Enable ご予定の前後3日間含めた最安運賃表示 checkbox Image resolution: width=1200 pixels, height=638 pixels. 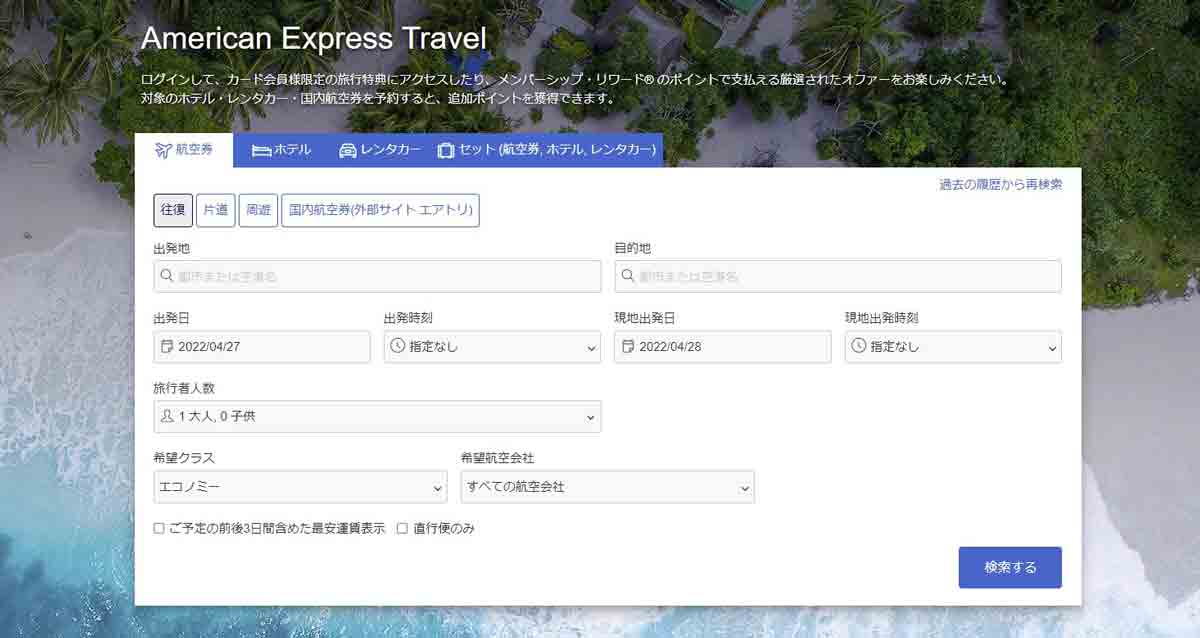click(159, 528)
